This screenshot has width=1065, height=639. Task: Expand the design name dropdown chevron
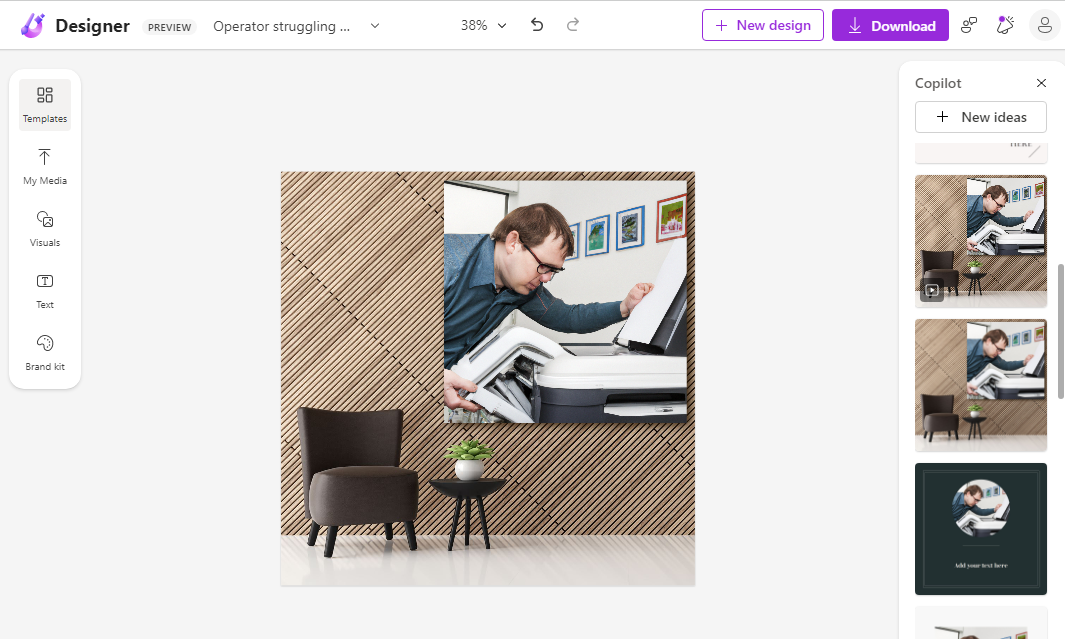point(375,26)
